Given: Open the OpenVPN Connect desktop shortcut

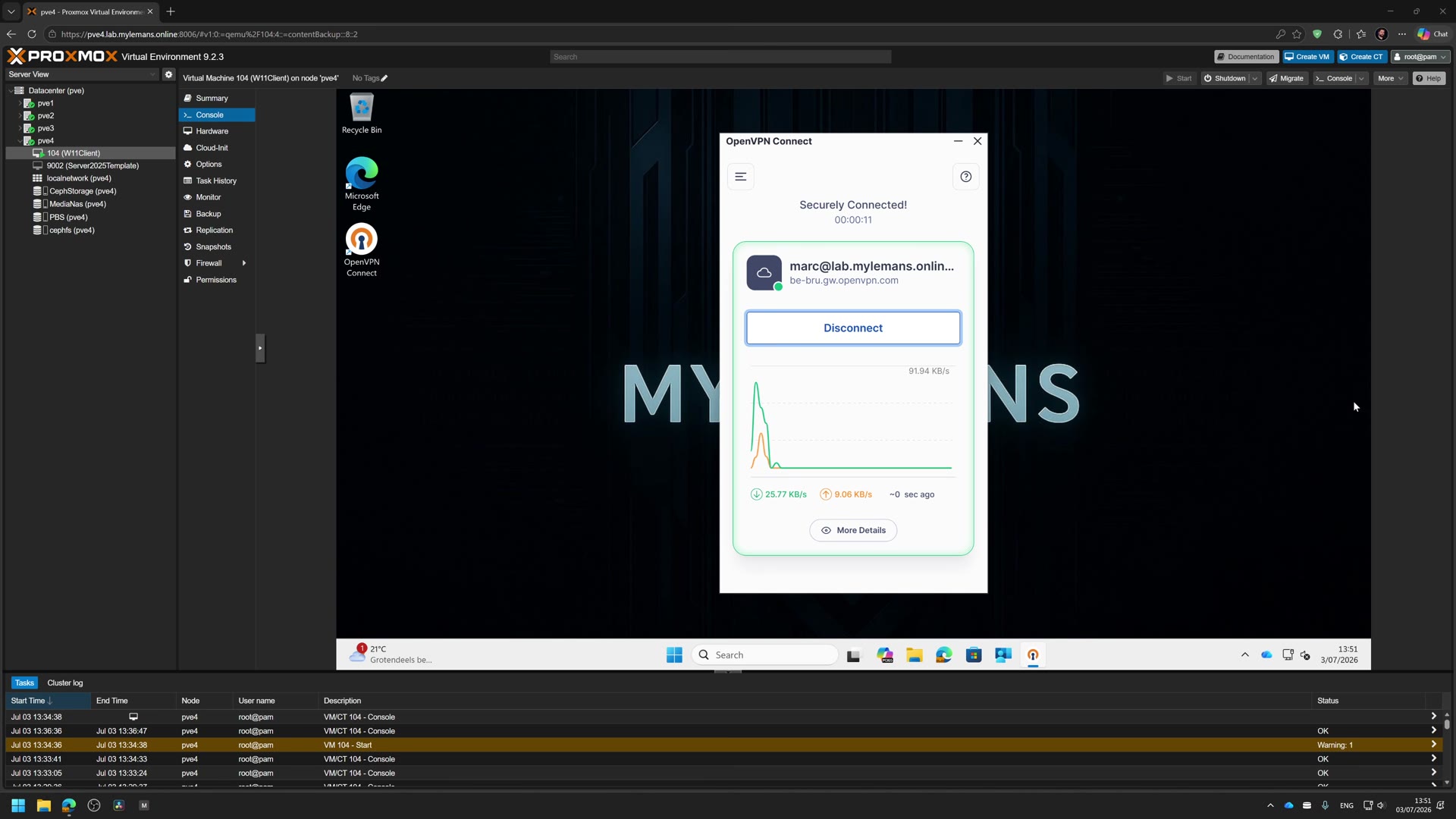Looking at the screenshot, I should tap(362, 250).
